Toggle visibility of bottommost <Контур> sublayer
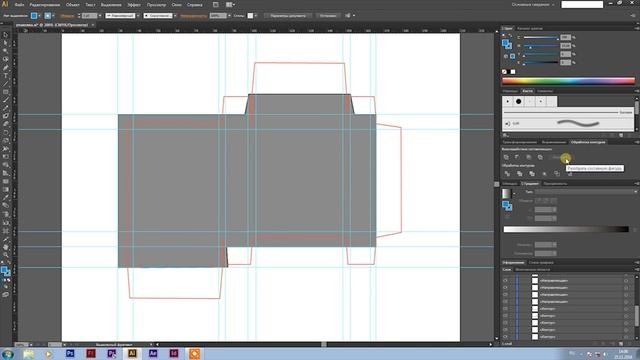This screenshot has height=360, width=640. click(x=505, y=337)
